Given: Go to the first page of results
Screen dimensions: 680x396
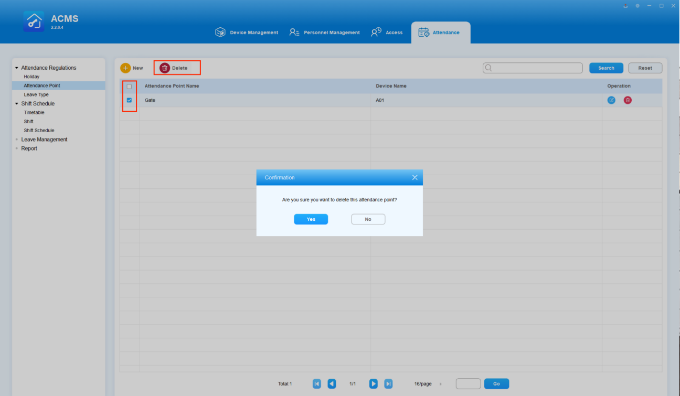Looking at the screenshot, I should tap(317, 384).
